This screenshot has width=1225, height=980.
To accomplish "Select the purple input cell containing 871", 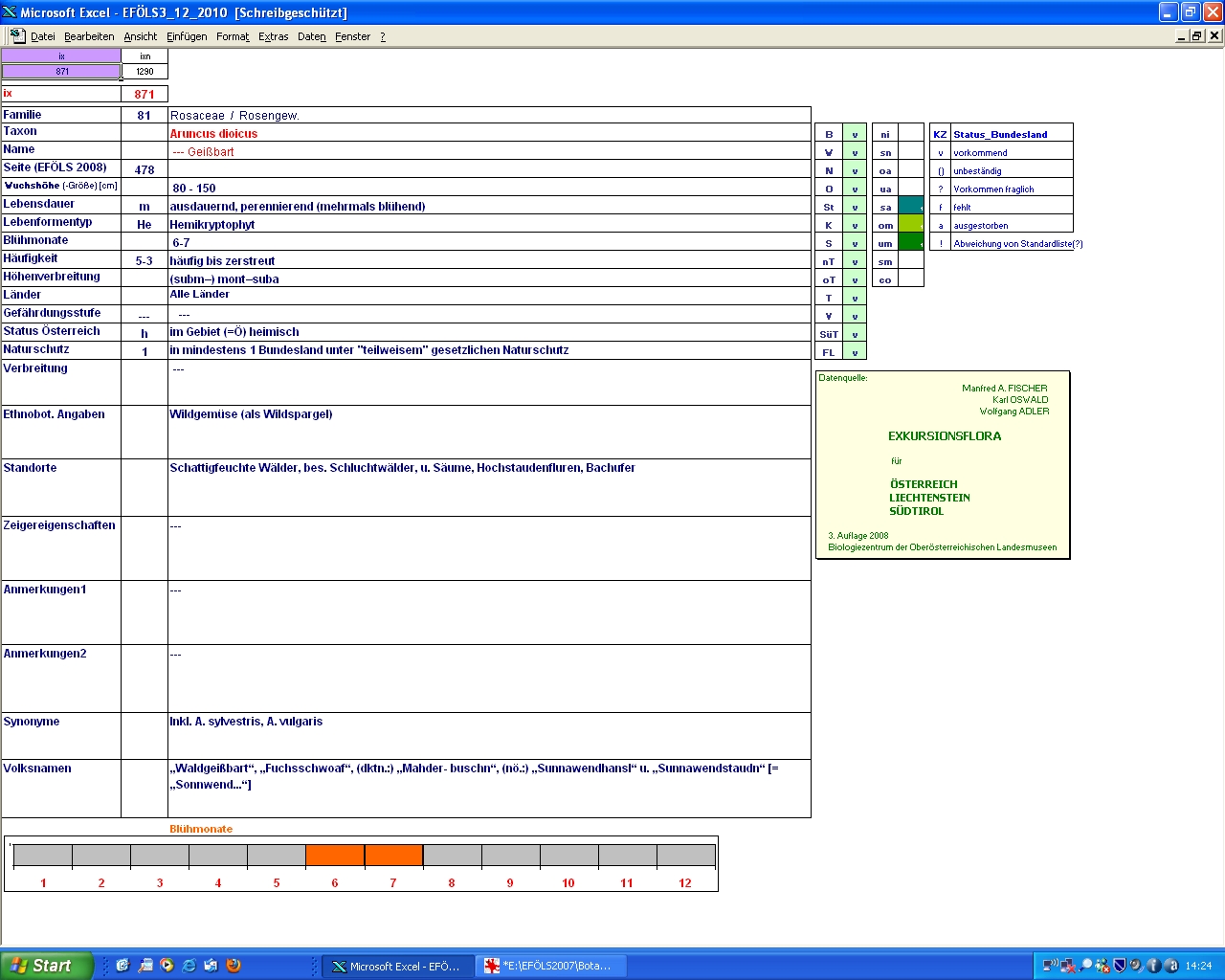I will pyautogui.click(x=61, y=71).
